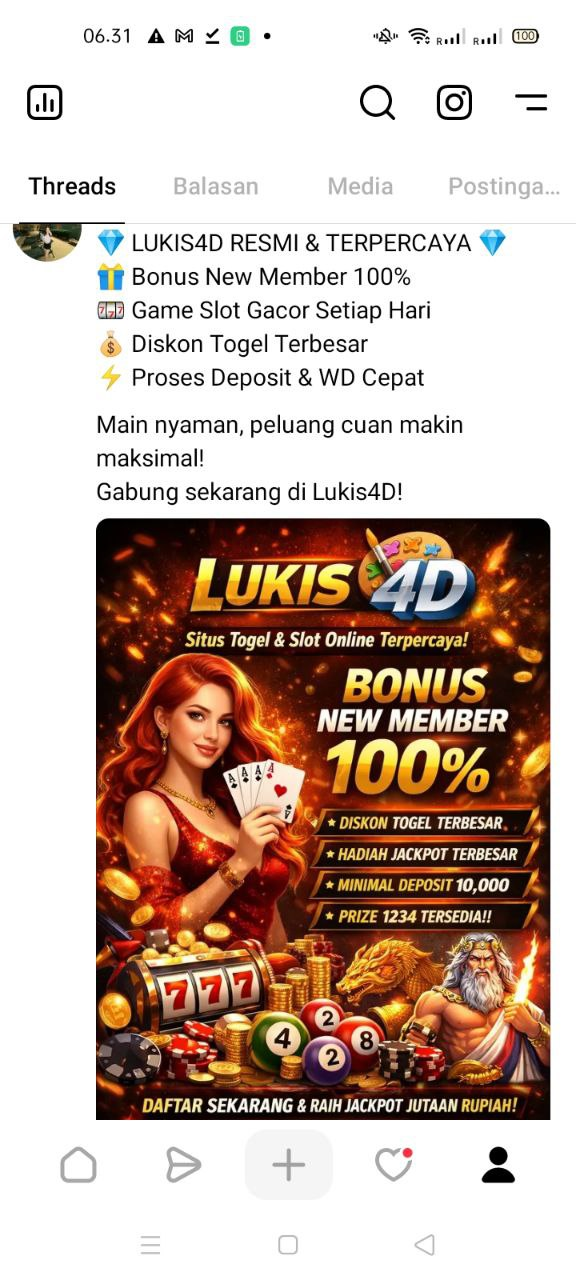Switch to the Media tab
Screen dimensions: 576x1280
click(360, 186)
